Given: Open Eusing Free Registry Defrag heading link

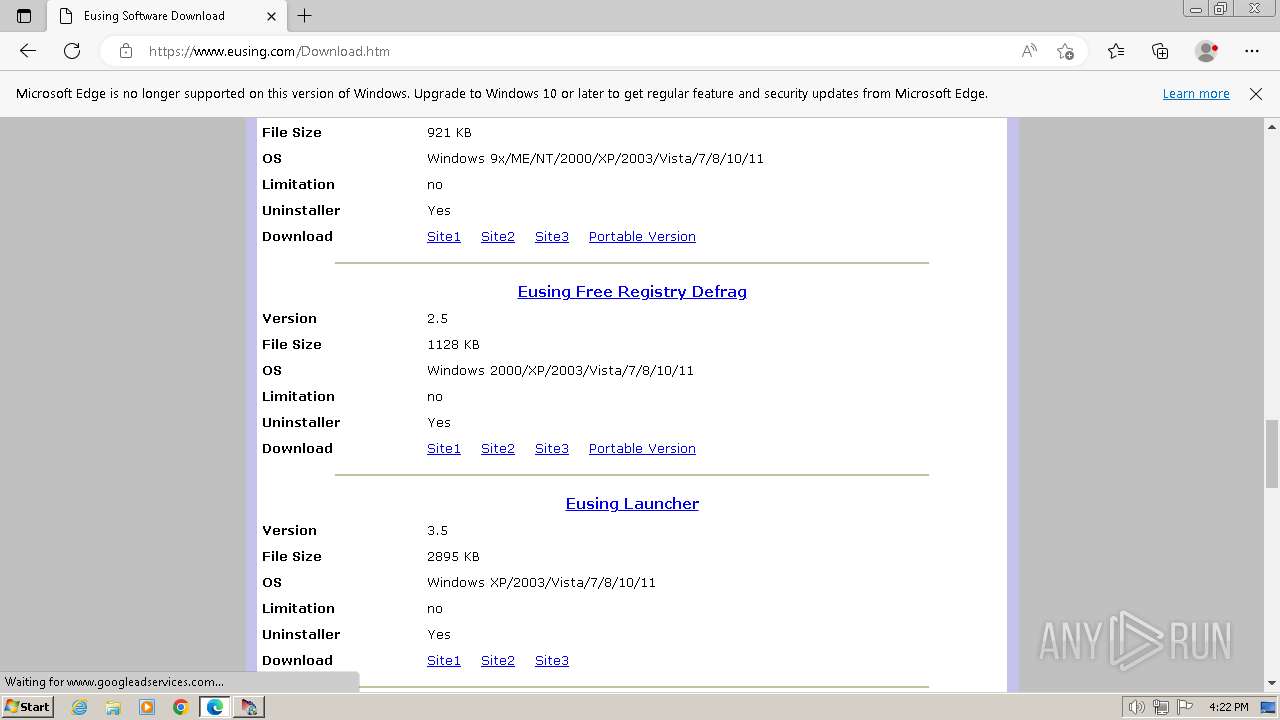Looking at the screenshot, I should 632,292.
